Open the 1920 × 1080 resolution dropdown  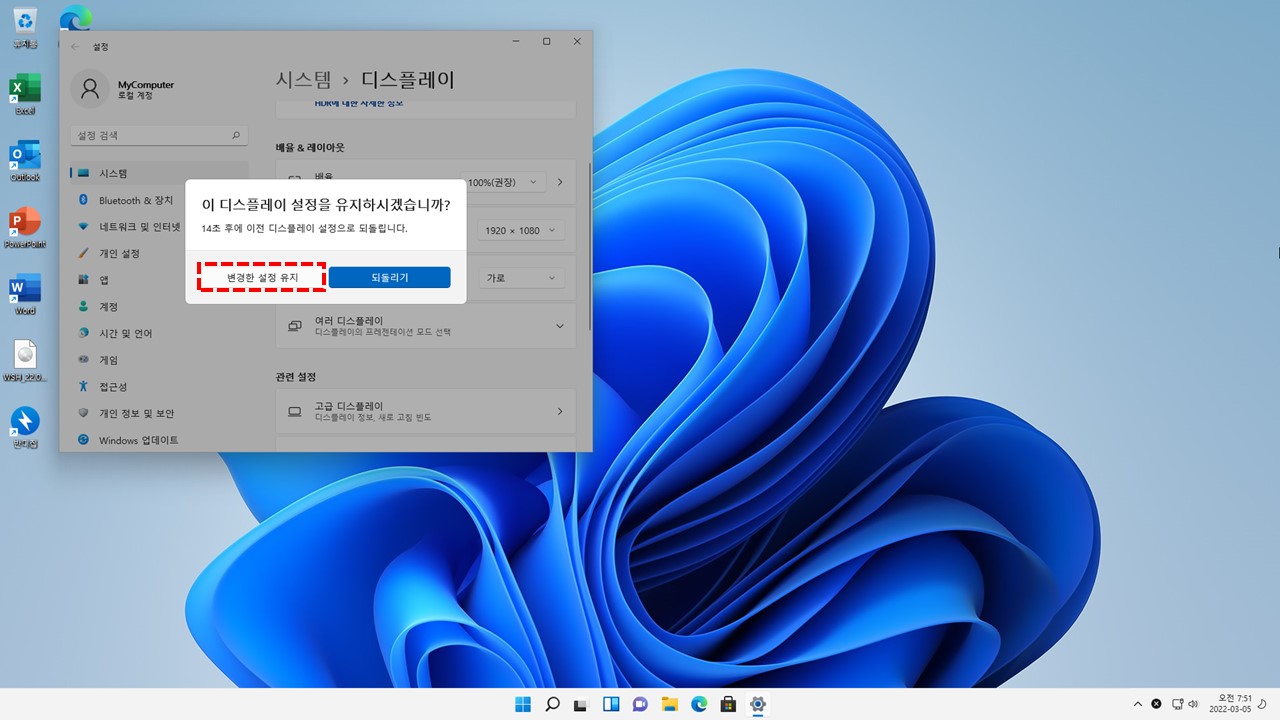[x=520, y=230]
